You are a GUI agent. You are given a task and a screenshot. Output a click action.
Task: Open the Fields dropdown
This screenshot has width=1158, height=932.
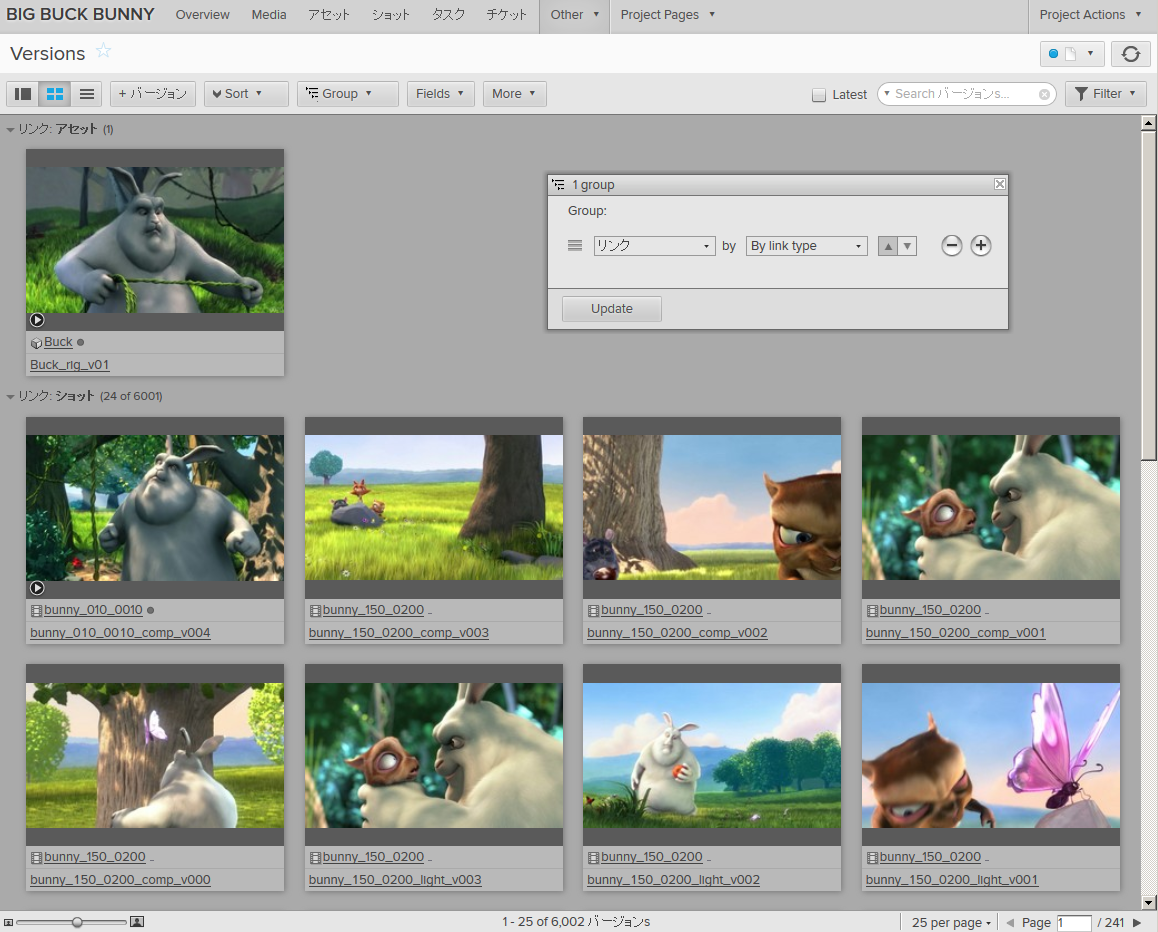[440, 94]
